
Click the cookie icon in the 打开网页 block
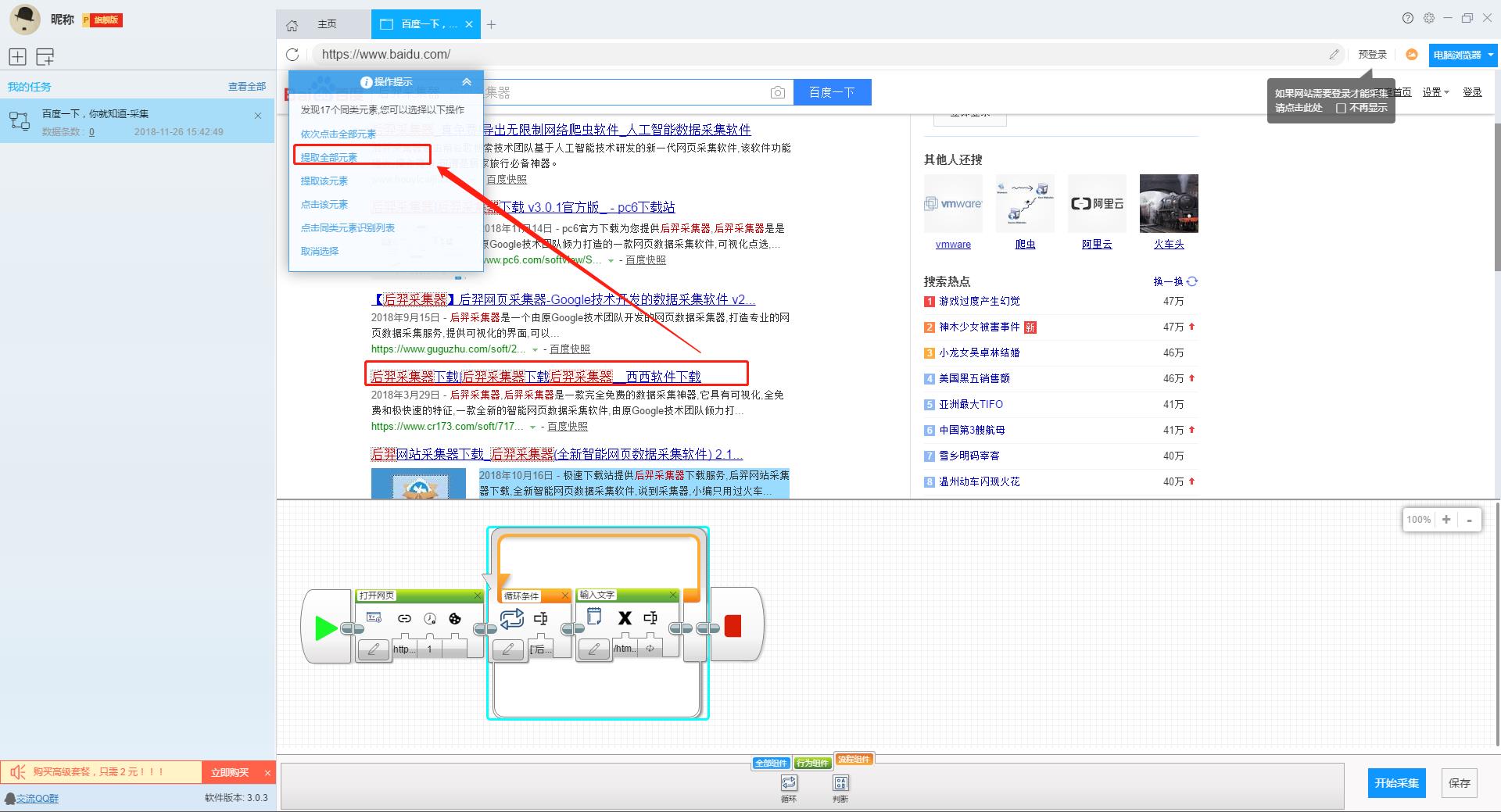point(454,618)
